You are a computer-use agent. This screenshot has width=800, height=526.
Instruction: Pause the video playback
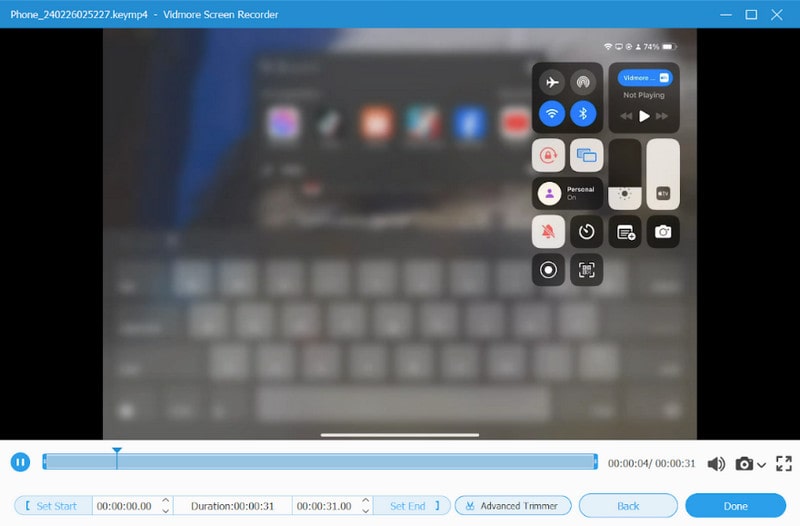click(20, 462)
